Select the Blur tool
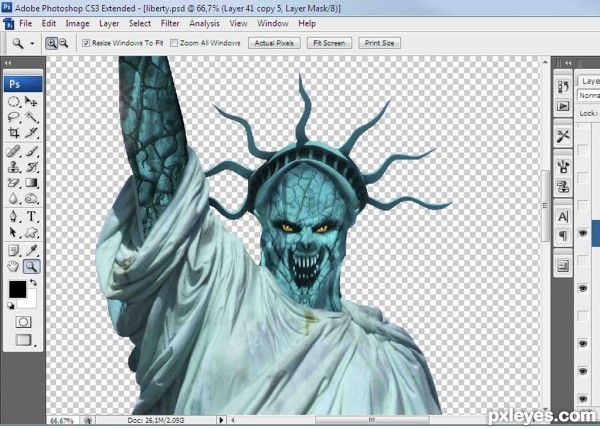Image resolution: width=600 pixels, height=429 pixels. pyautogui.click(x=13, y=198)
